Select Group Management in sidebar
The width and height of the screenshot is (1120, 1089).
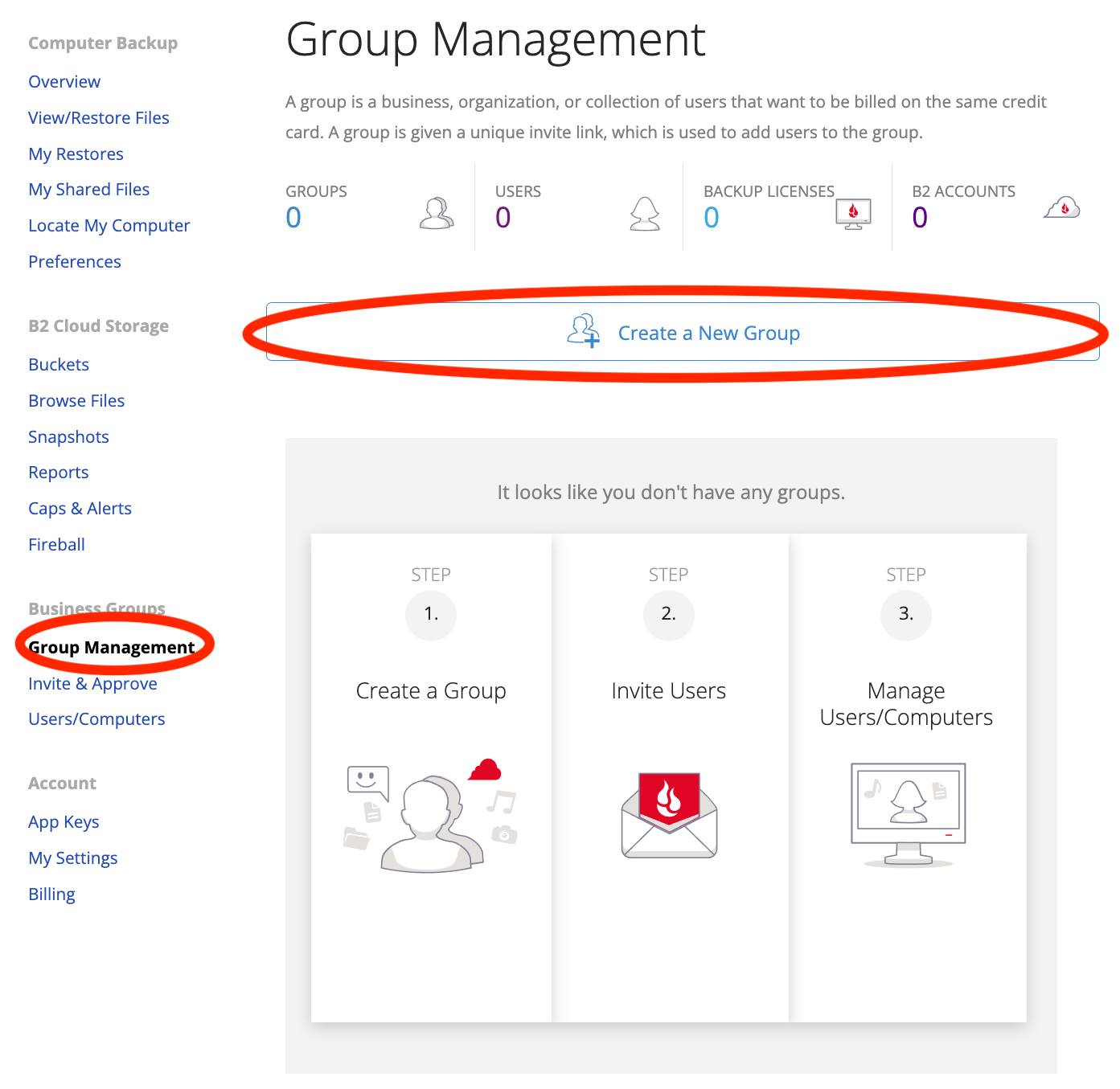click(x=112, y=648)
